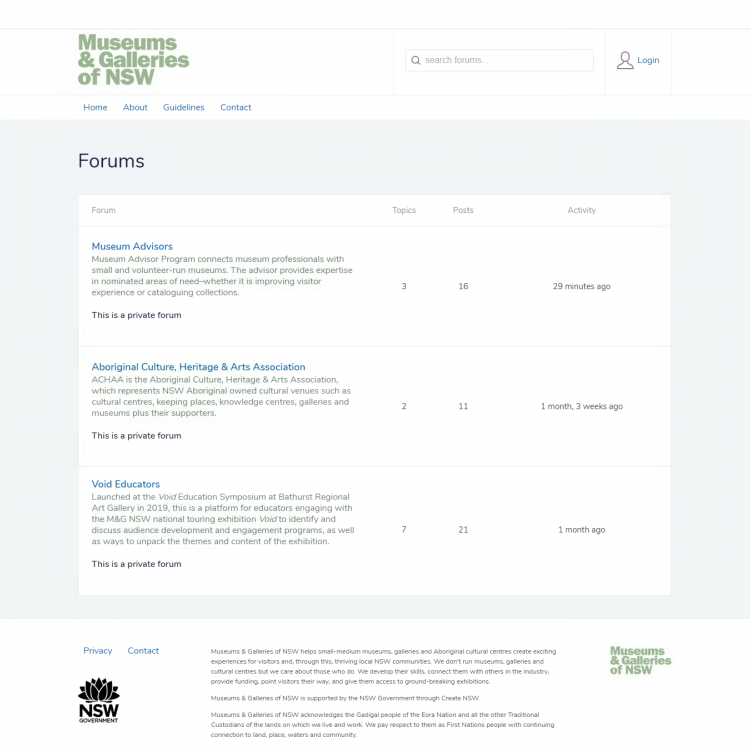750x750 pixels.
Task: Click the footer 'helps small-medium museums' paragraph
Action: tap(383, 666)
